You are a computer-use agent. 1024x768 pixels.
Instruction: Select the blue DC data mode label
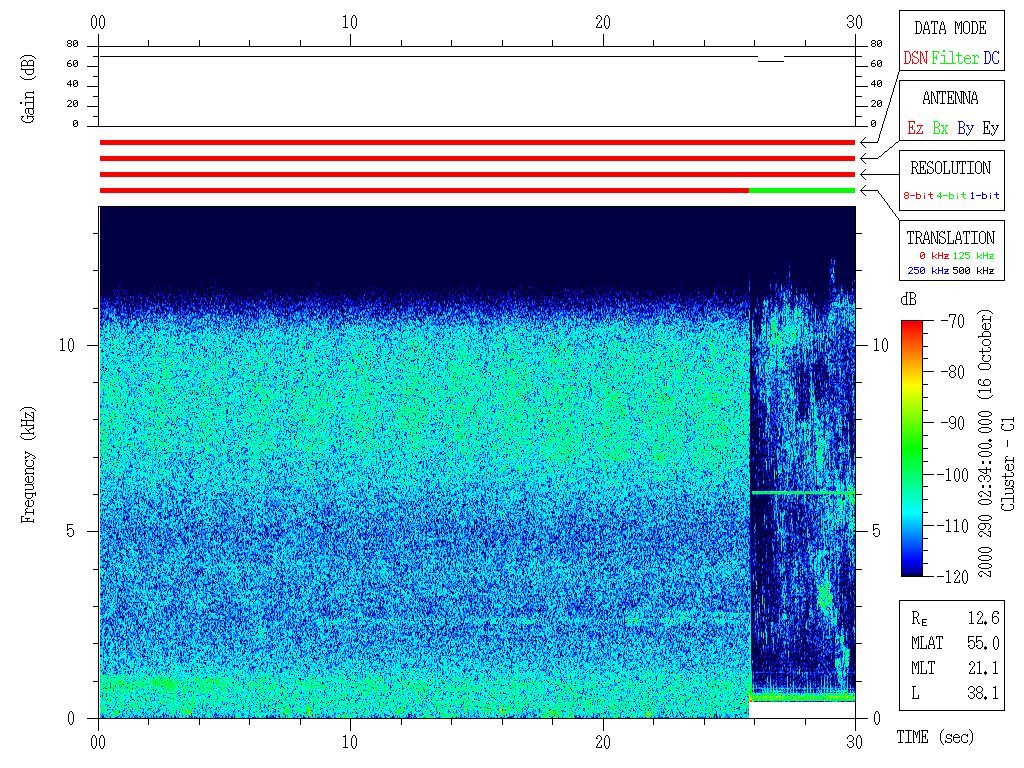[991, 58]
